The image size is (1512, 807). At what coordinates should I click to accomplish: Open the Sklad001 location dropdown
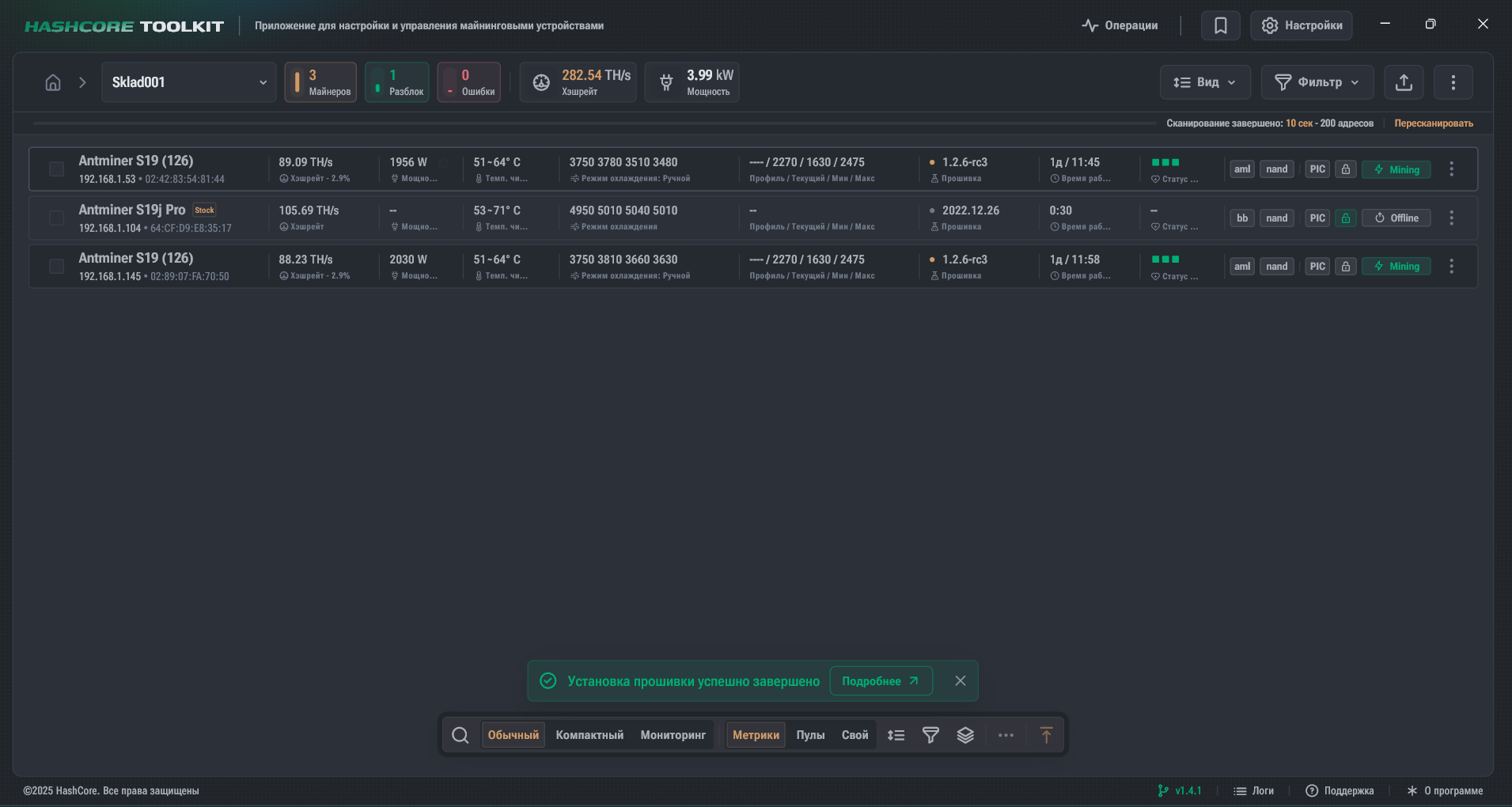189,82
